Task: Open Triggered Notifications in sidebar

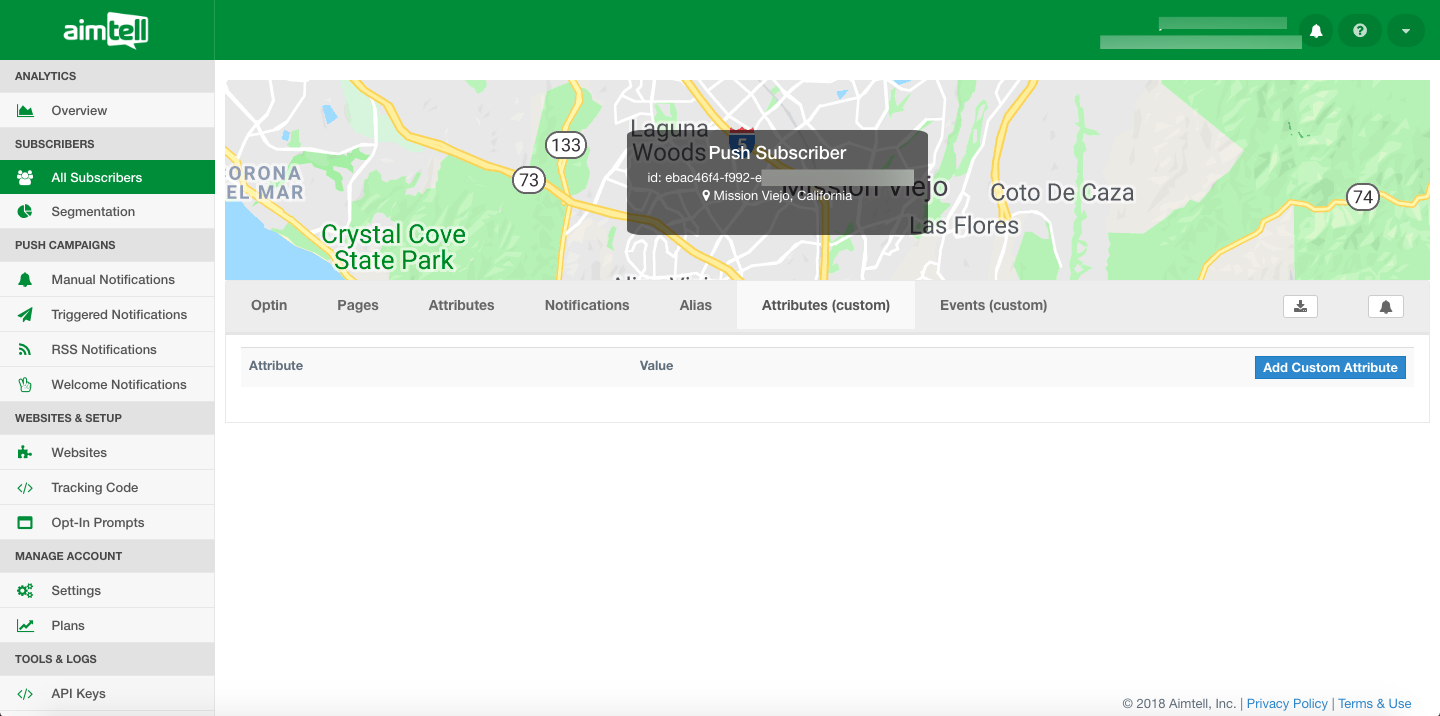Action: [119, 315]
